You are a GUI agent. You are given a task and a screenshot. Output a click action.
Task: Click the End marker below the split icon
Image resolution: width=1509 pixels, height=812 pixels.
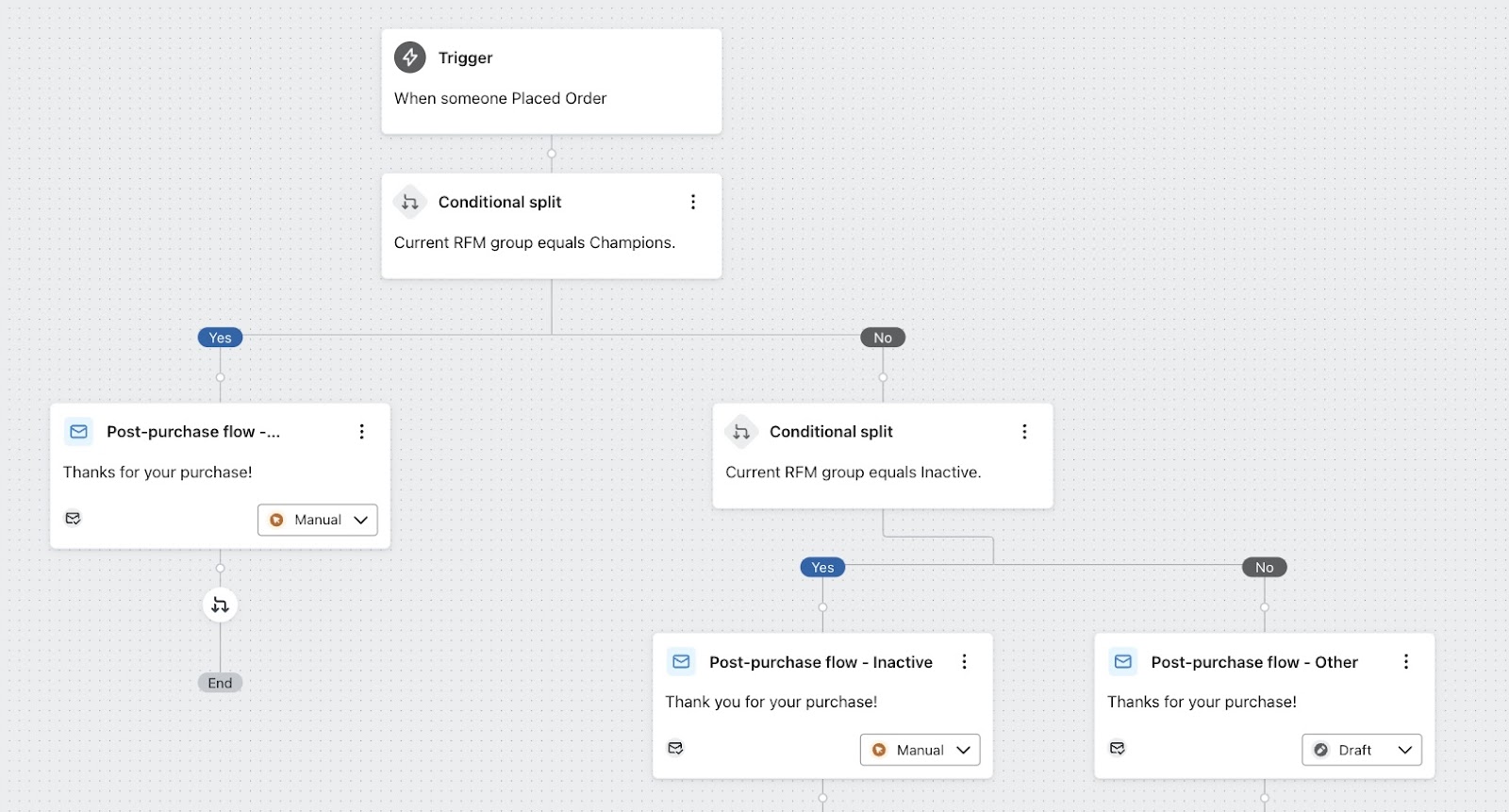click(x=220, y=682)
